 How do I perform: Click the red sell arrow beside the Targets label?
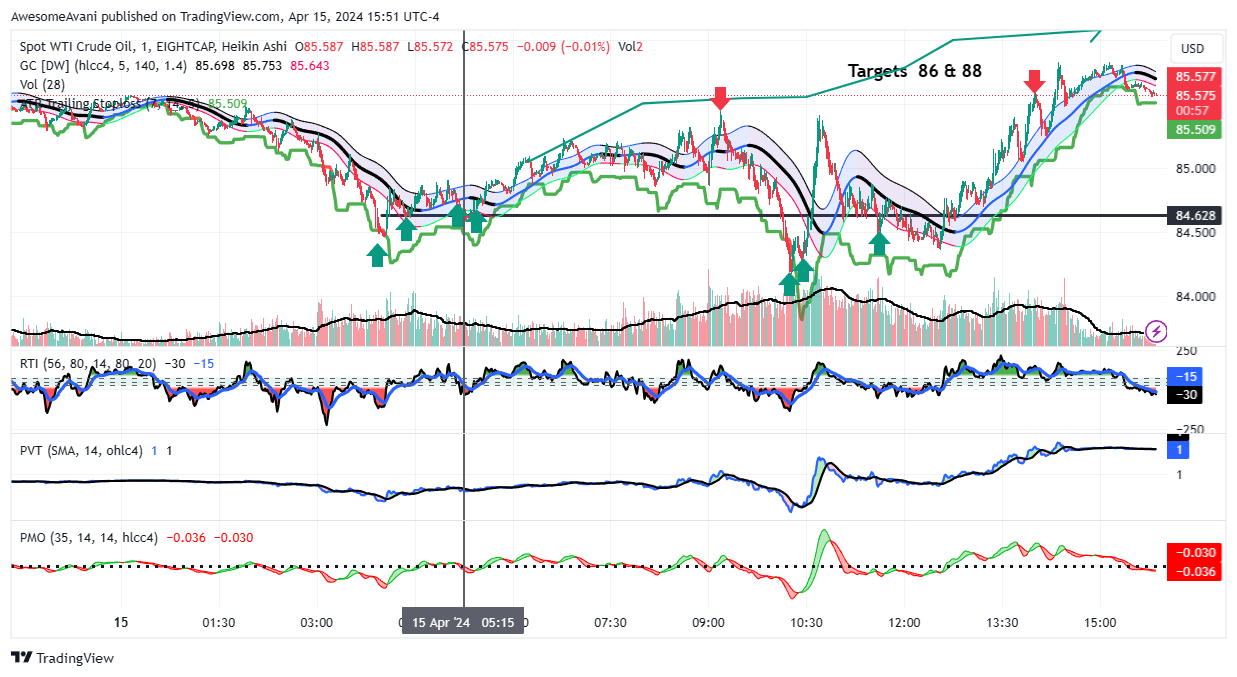(1035, 81)
